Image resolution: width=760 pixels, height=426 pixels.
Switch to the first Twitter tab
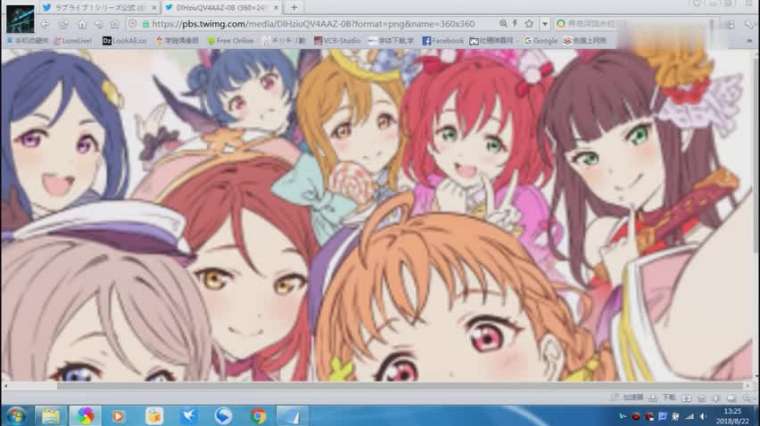coord(99,8)
